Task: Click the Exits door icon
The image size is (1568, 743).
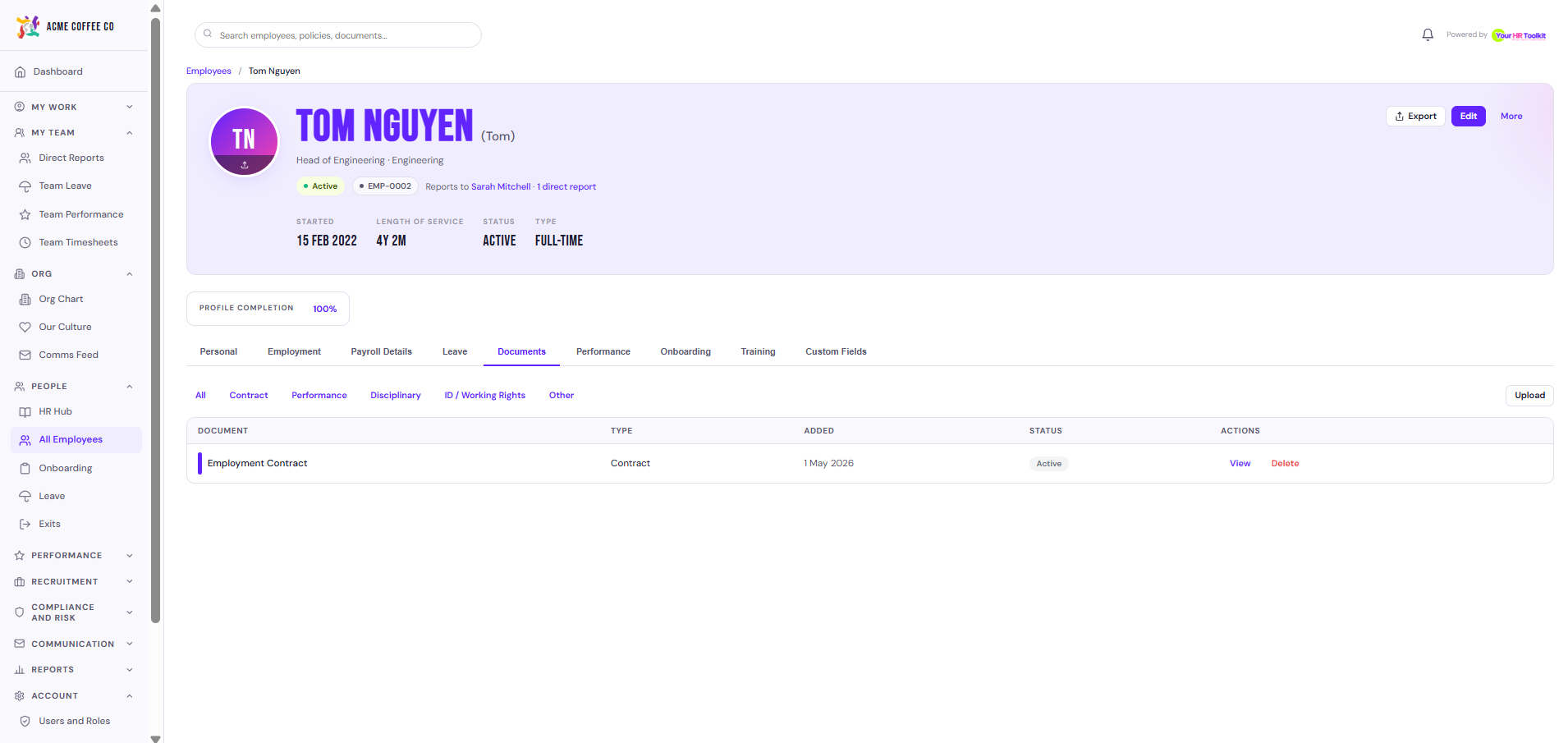Action: point(25,525)
